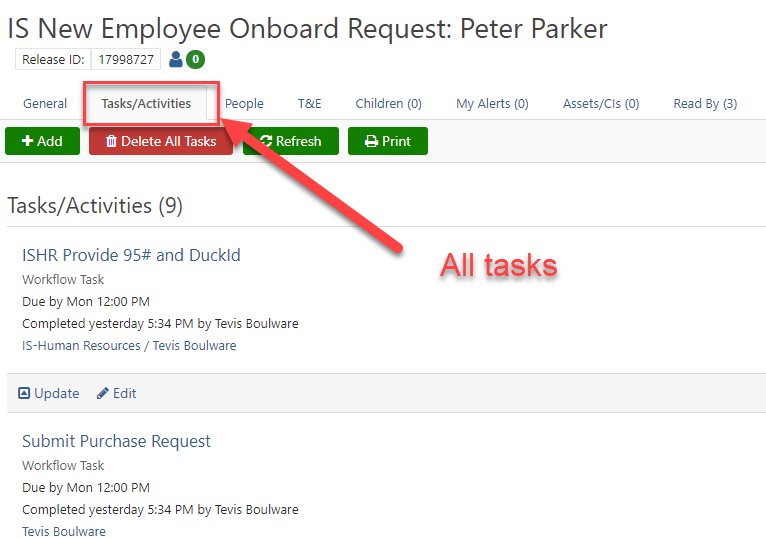Click the plus icon on Add button
The height and width of the screenshot is (539, 766).
27,141
